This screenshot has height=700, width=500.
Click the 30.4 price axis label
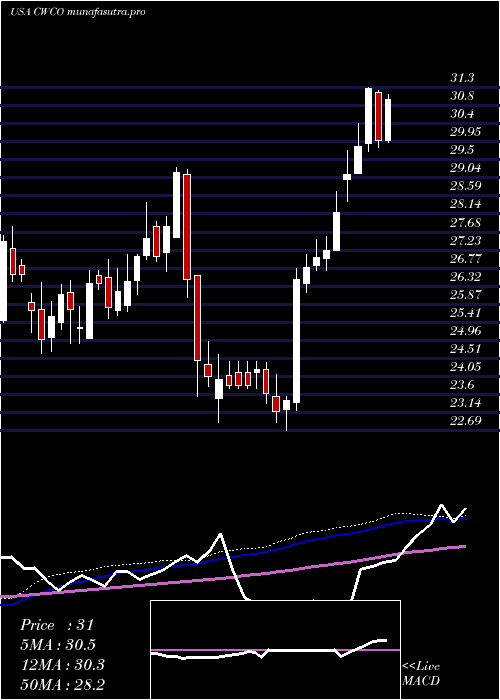(462, 114)
